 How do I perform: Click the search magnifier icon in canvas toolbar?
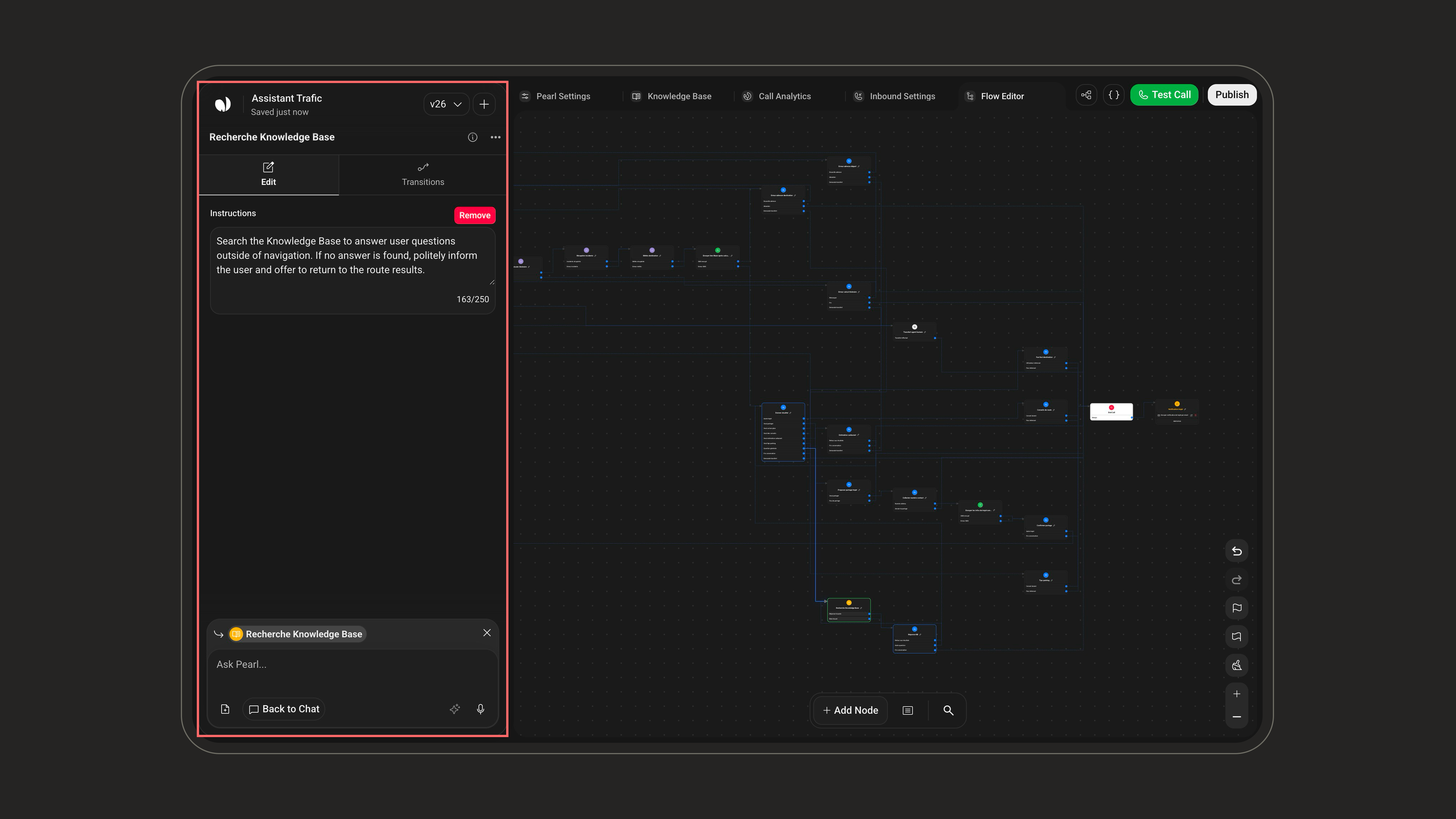[x=948, y=710]
